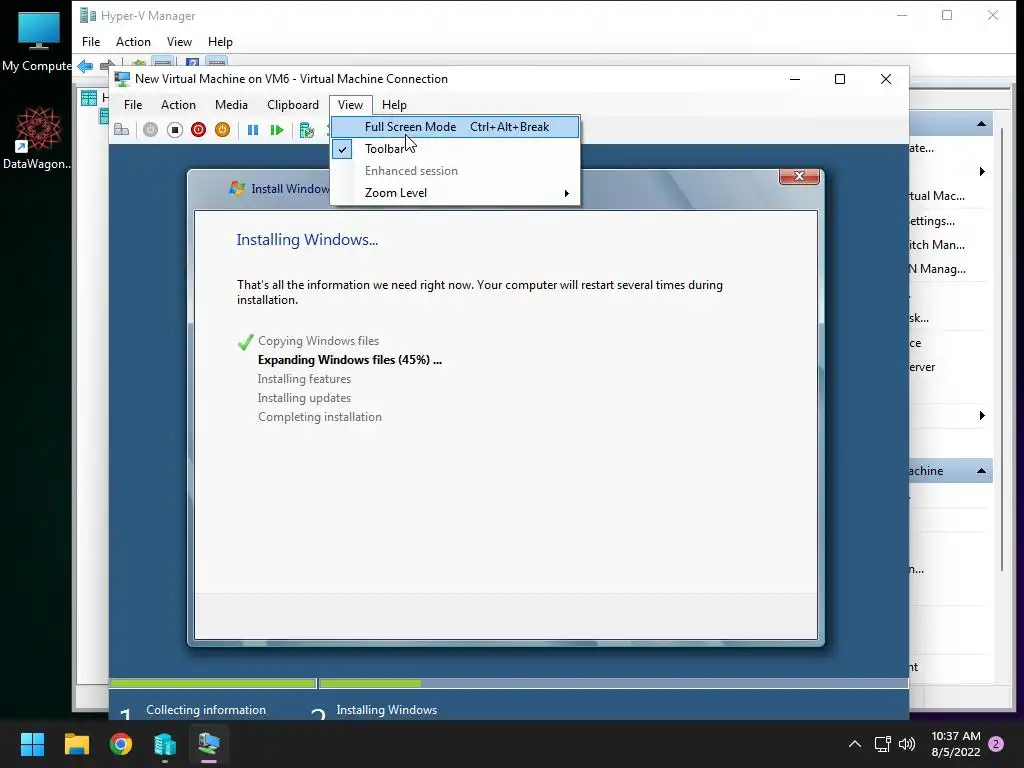Toggle the Toolbar checked option
1024x768 pixels.
(455, 149)
